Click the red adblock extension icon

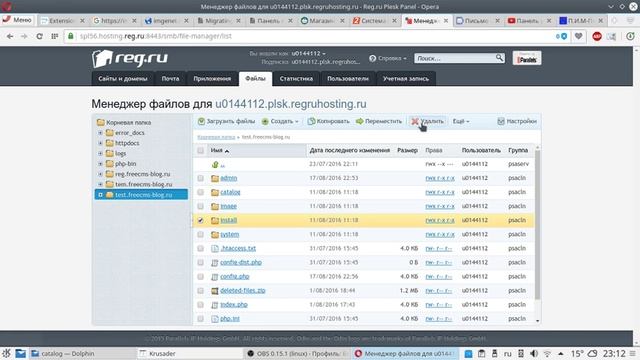[597, 36]
